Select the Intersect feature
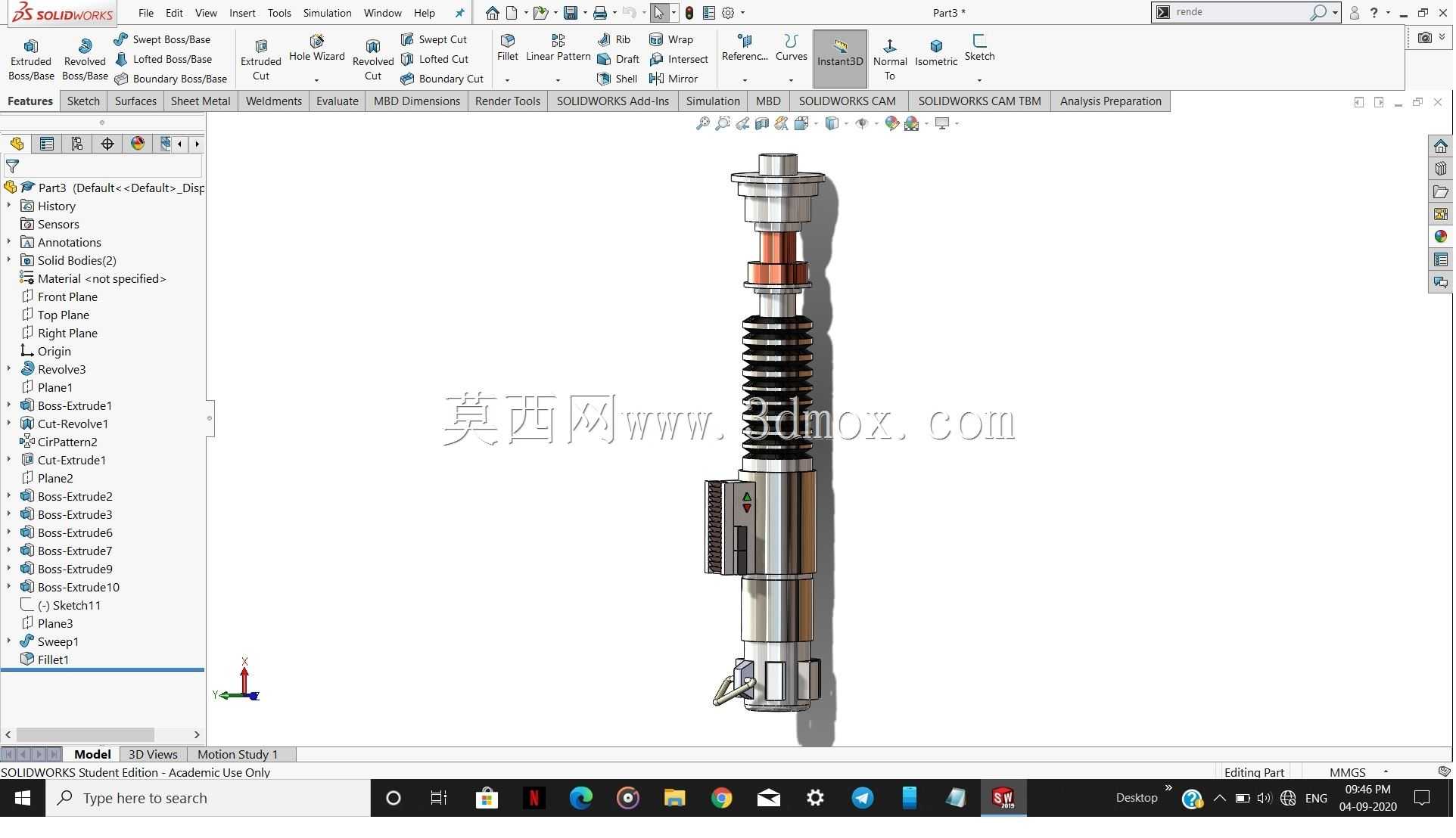The image size is (1456, 838). pyautogui.click(x=679, y=59)
